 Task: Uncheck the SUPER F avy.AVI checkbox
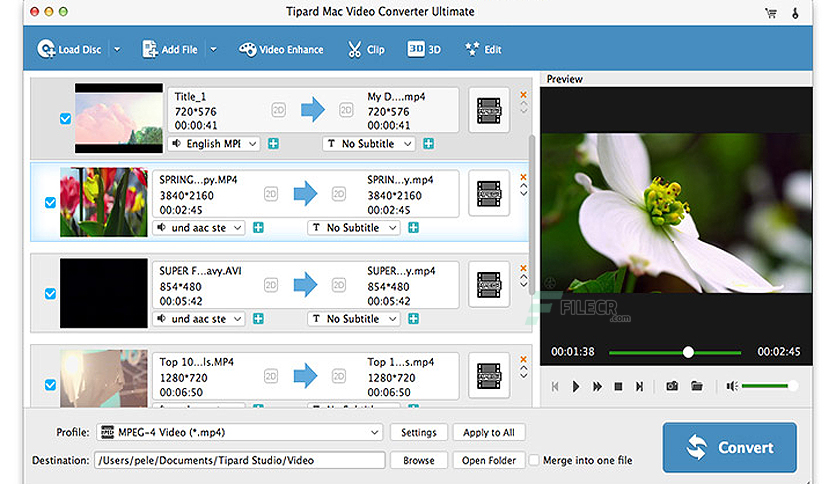[x=50, y=294]
